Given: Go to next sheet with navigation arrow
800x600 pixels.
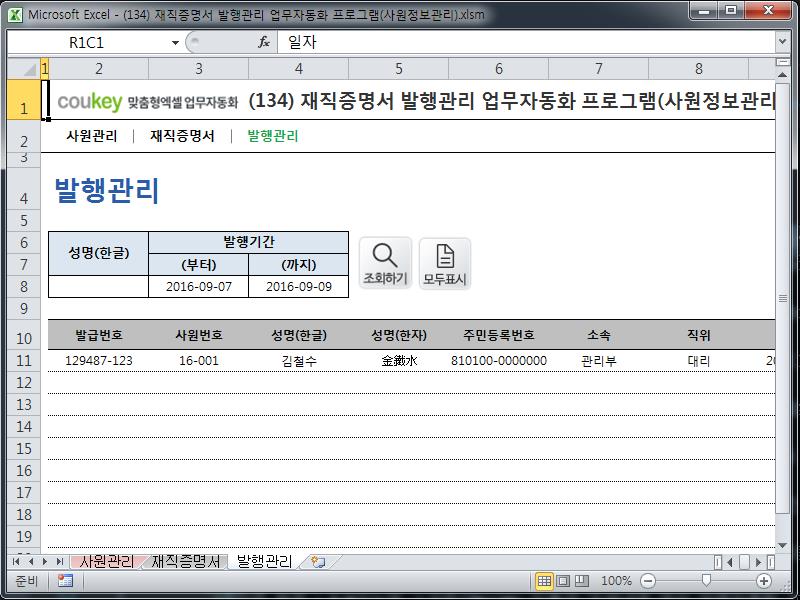Looking at the screenshot, I should pos(45,562).
